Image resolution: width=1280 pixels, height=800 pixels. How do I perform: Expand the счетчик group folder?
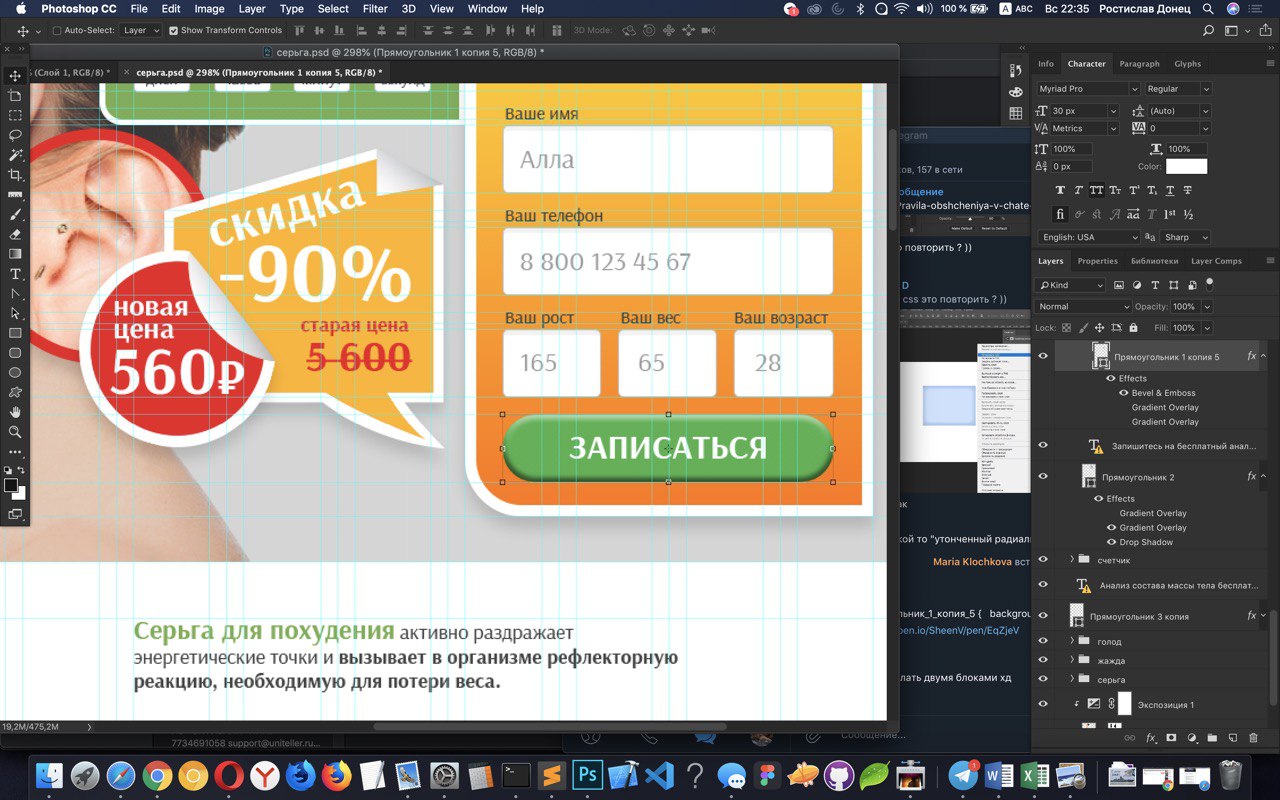1072,560
